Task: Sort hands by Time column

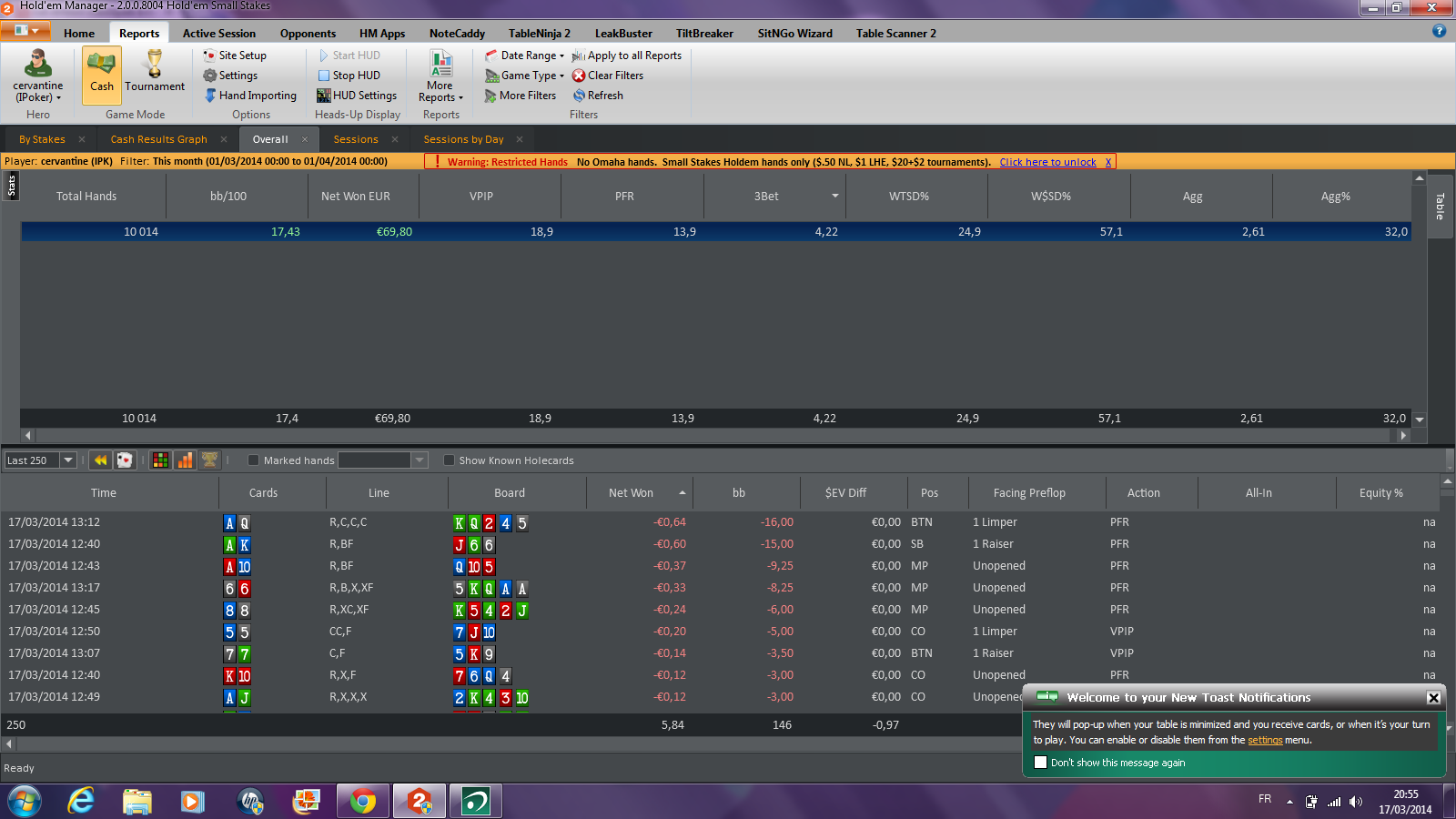Action: click(x=104, y=493)
